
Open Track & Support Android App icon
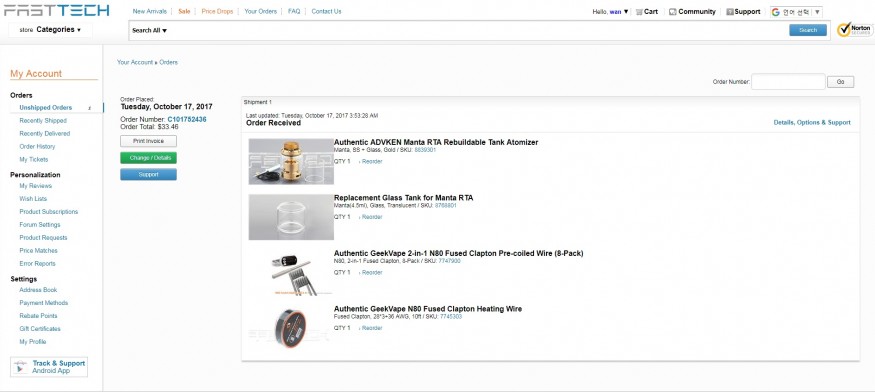coord(20,367)
